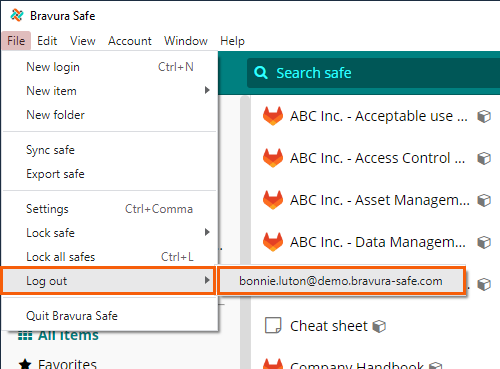This screenshot has height=369, width=500.
Task: Select Favorites in the sidebar
Action: click(x=67, y=364)
